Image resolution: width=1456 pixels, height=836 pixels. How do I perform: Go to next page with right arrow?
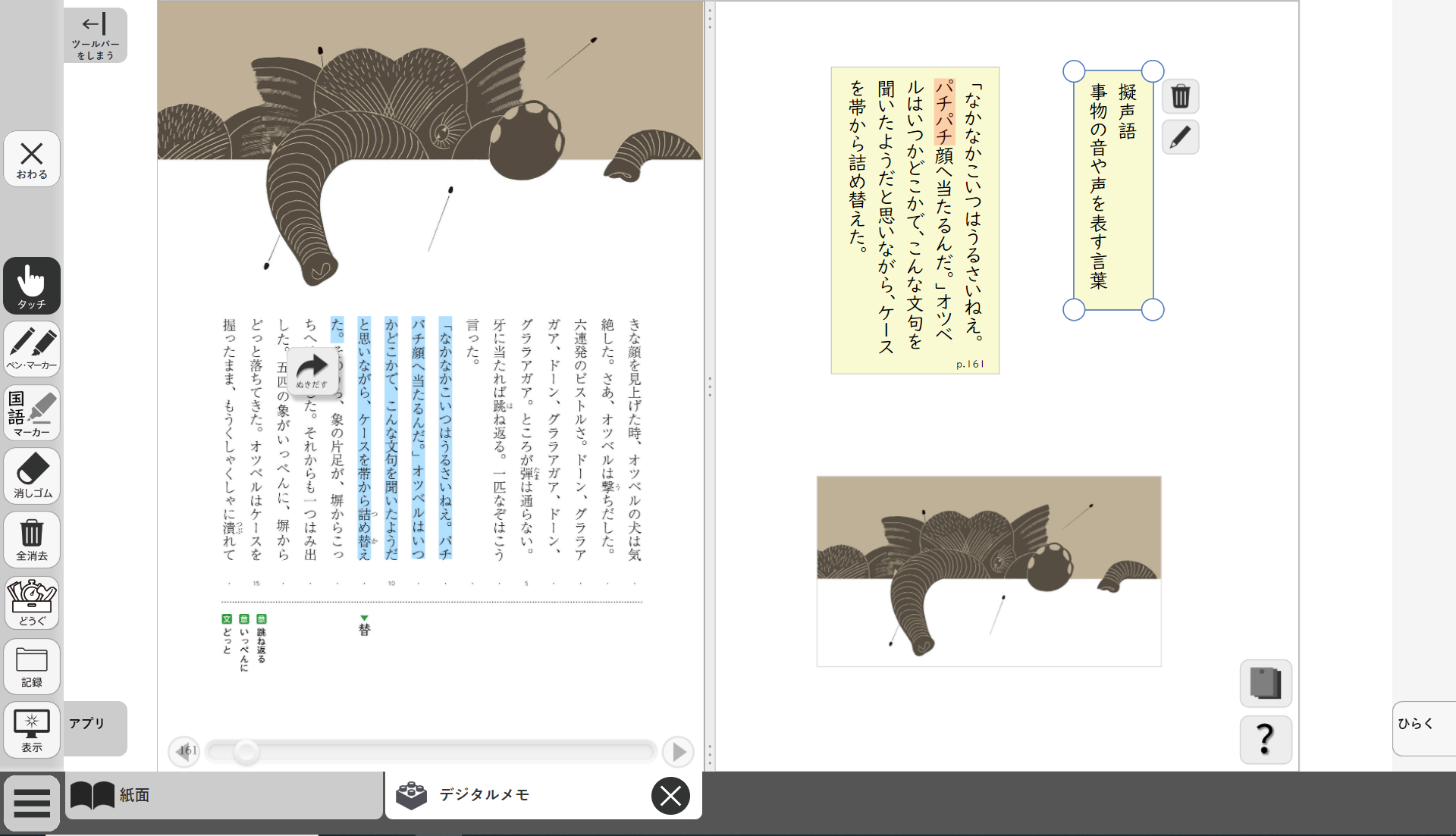(x=678, y=752)
